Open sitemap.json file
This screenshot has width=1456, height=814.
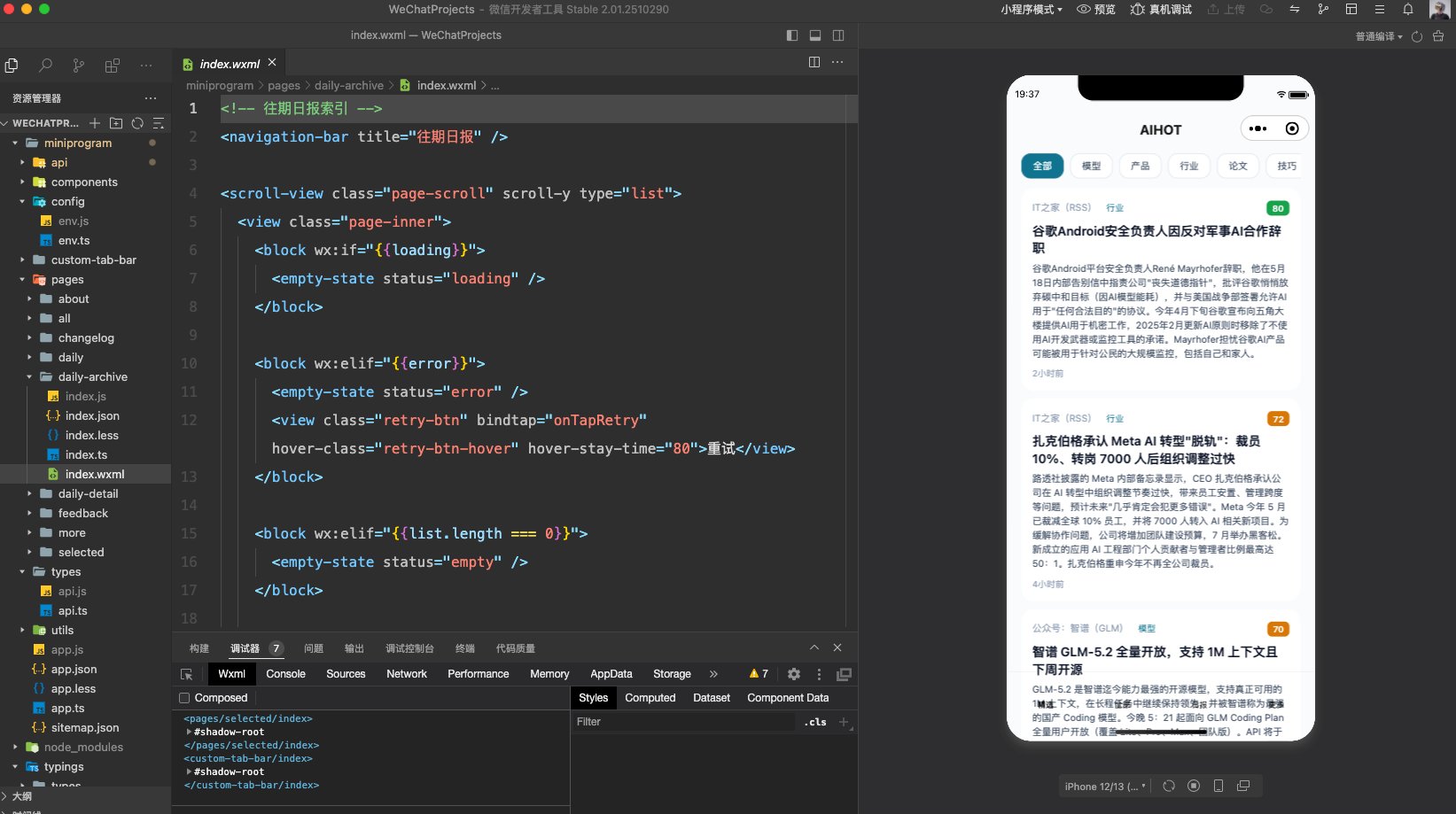click(x=85, y=727)
